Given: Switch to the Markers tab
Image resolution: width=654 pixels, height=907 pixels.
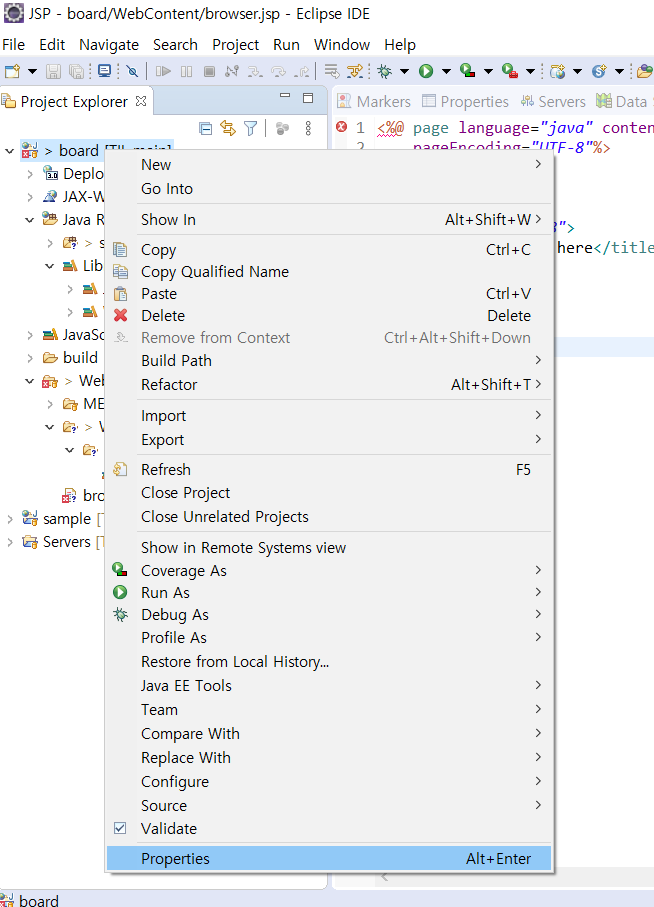Looking at the screenshot, I should tap(374, 101).
